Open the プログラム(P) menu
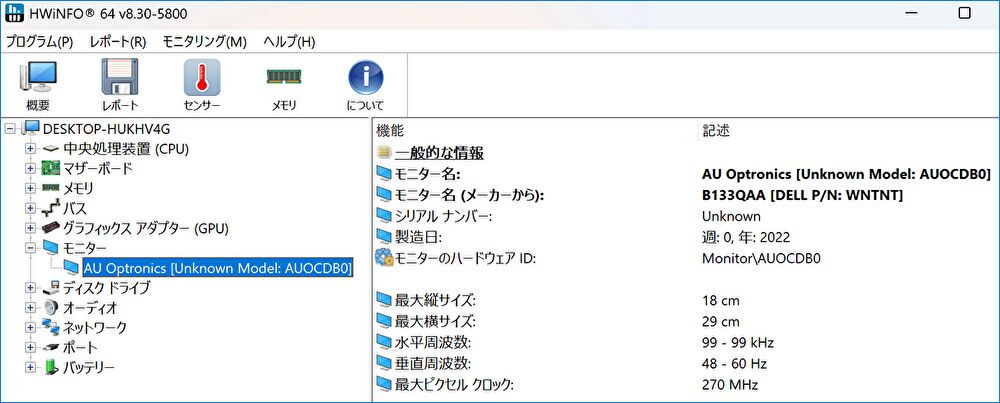 [x=40, y=41]
